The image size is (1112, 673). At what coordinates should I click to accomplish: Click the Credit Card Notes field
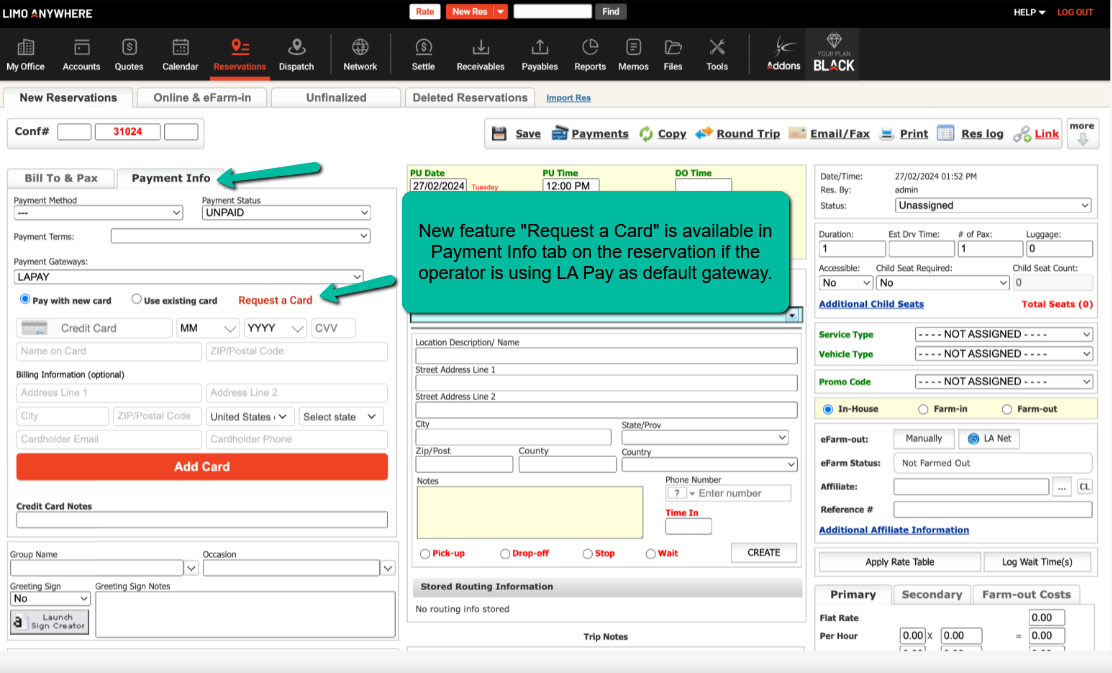pos(202,520)
